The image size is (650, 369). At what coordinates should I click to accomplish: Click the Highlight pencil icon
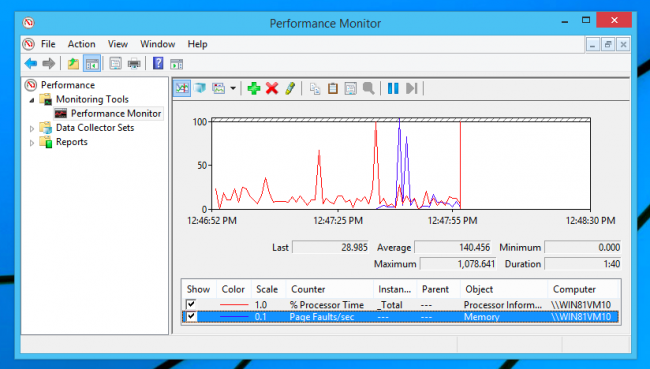tap(290, 88)
